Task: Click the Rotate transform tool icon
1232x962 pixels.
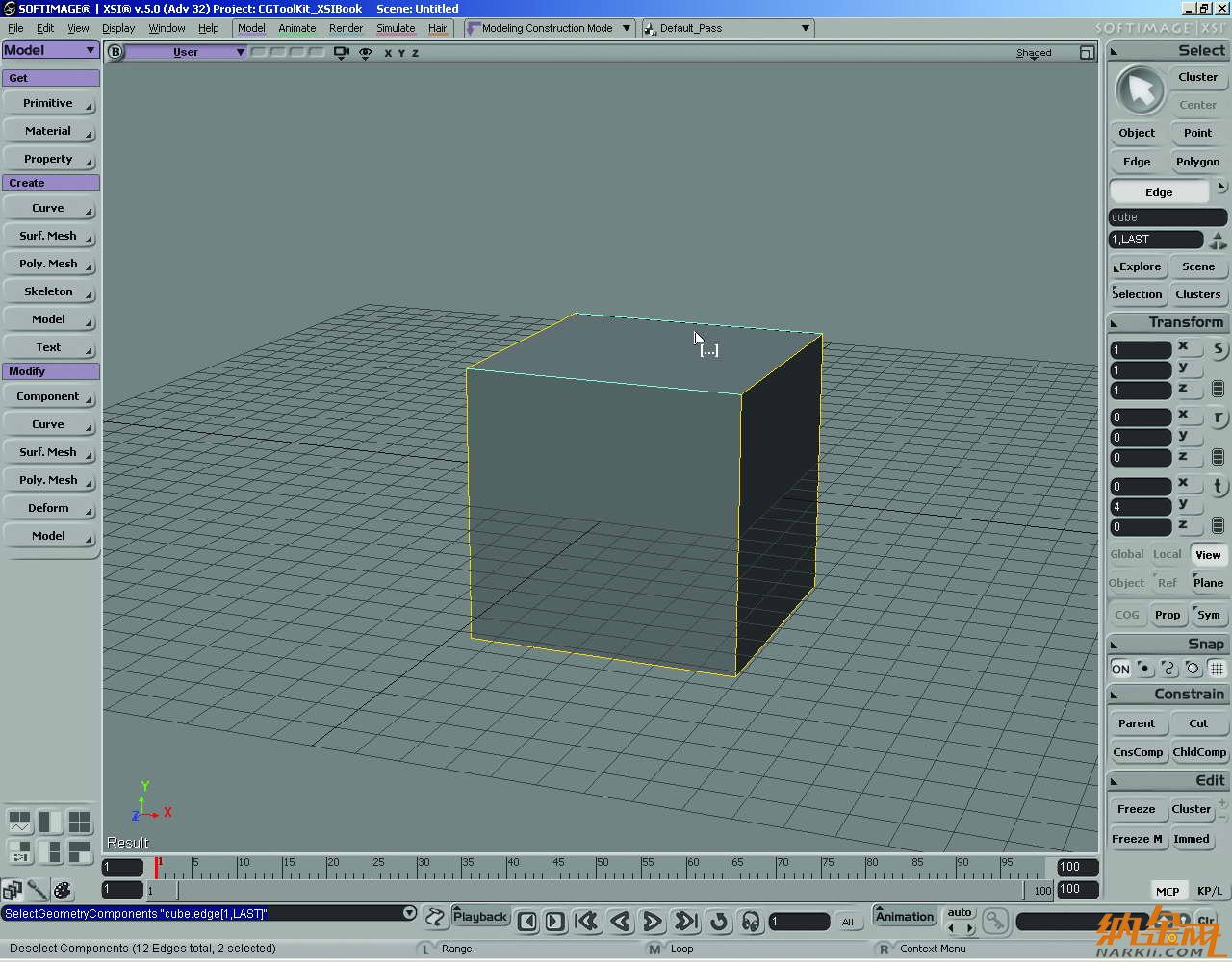Action: pos(1219,418)
